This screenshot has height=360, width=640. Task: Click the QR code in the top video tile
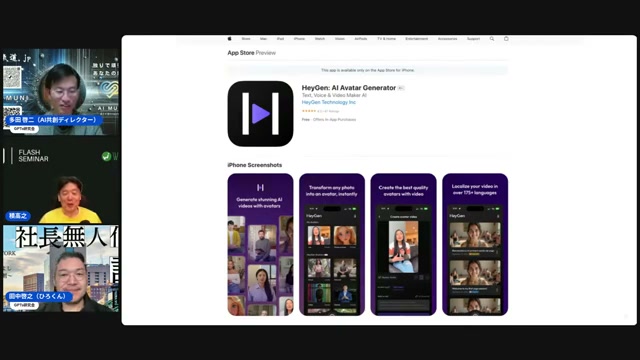point(12,77)
